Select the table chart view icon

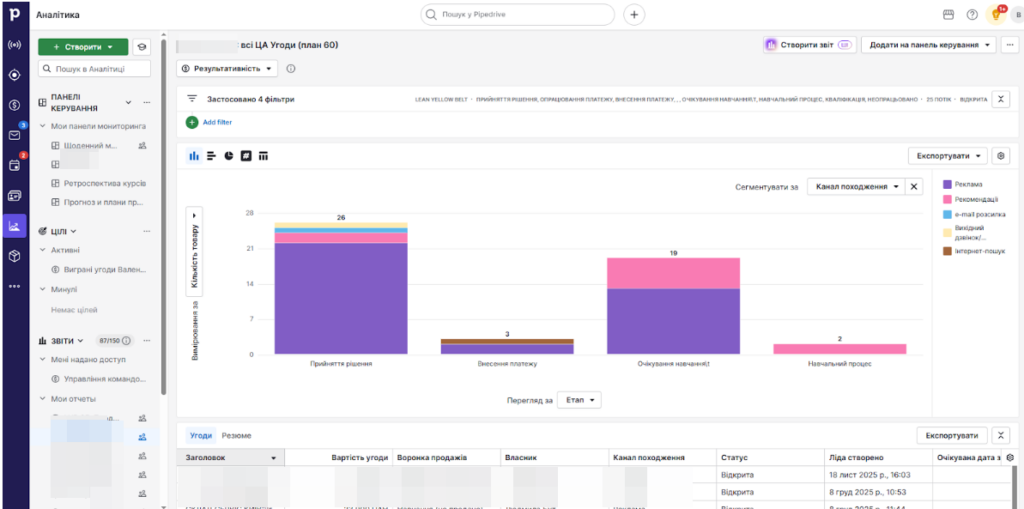tap(264, 156)
